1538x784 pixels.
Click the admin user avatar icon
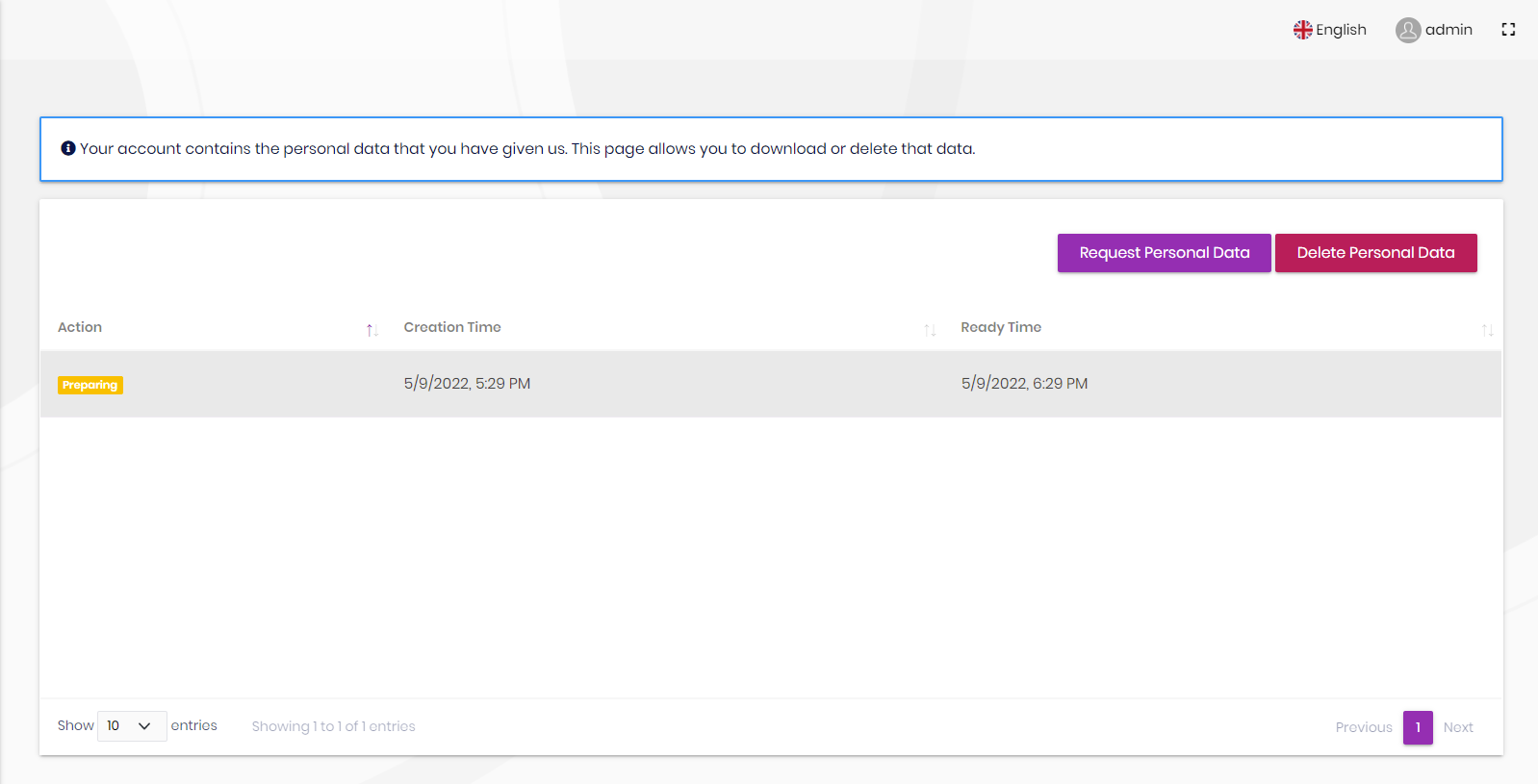click(x=1408, y=31)
